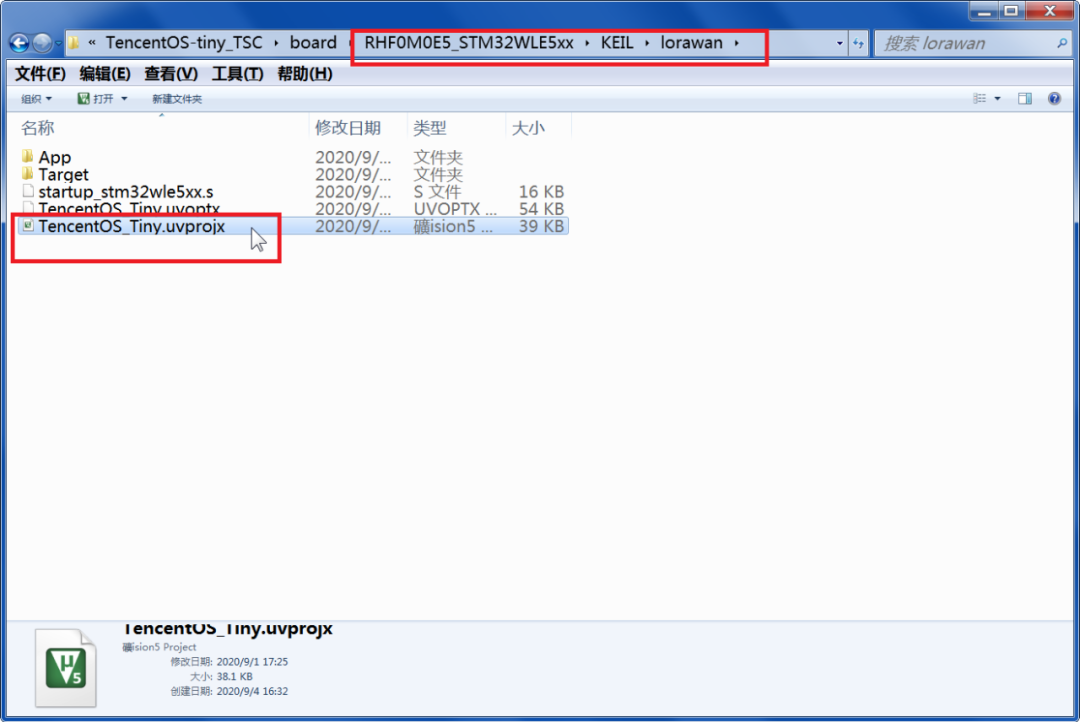Viewport: 1080px width, 722px height.
Task: Click 修改日期 2020/9/1 17:25 in details pane
Action: point(229,661)
